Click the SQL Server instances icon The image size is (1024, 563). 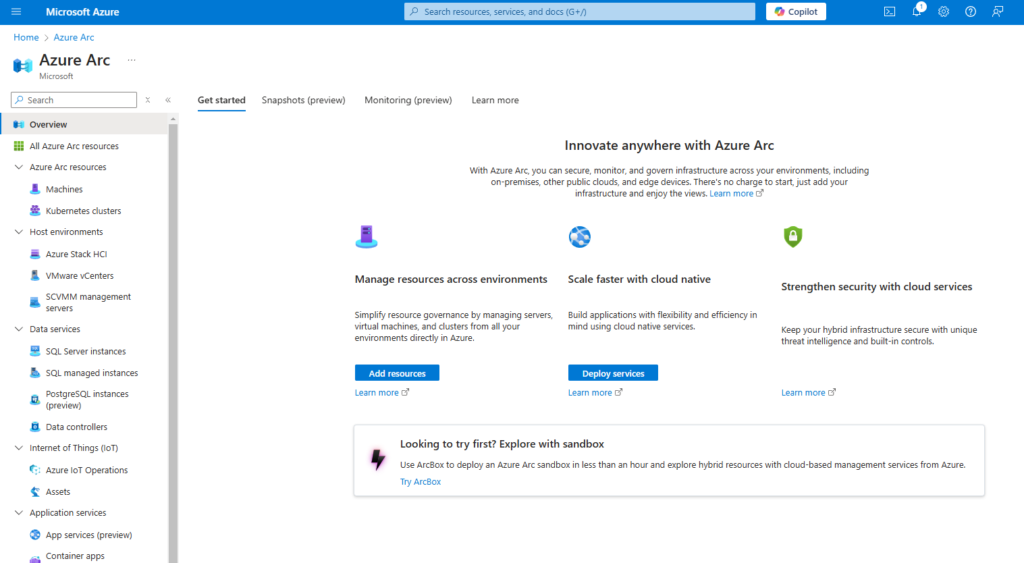coord(35,351)
